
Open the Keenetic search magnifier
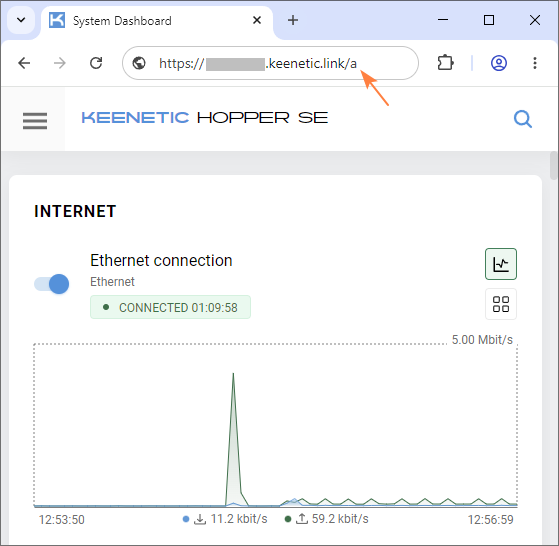(523, 119)
